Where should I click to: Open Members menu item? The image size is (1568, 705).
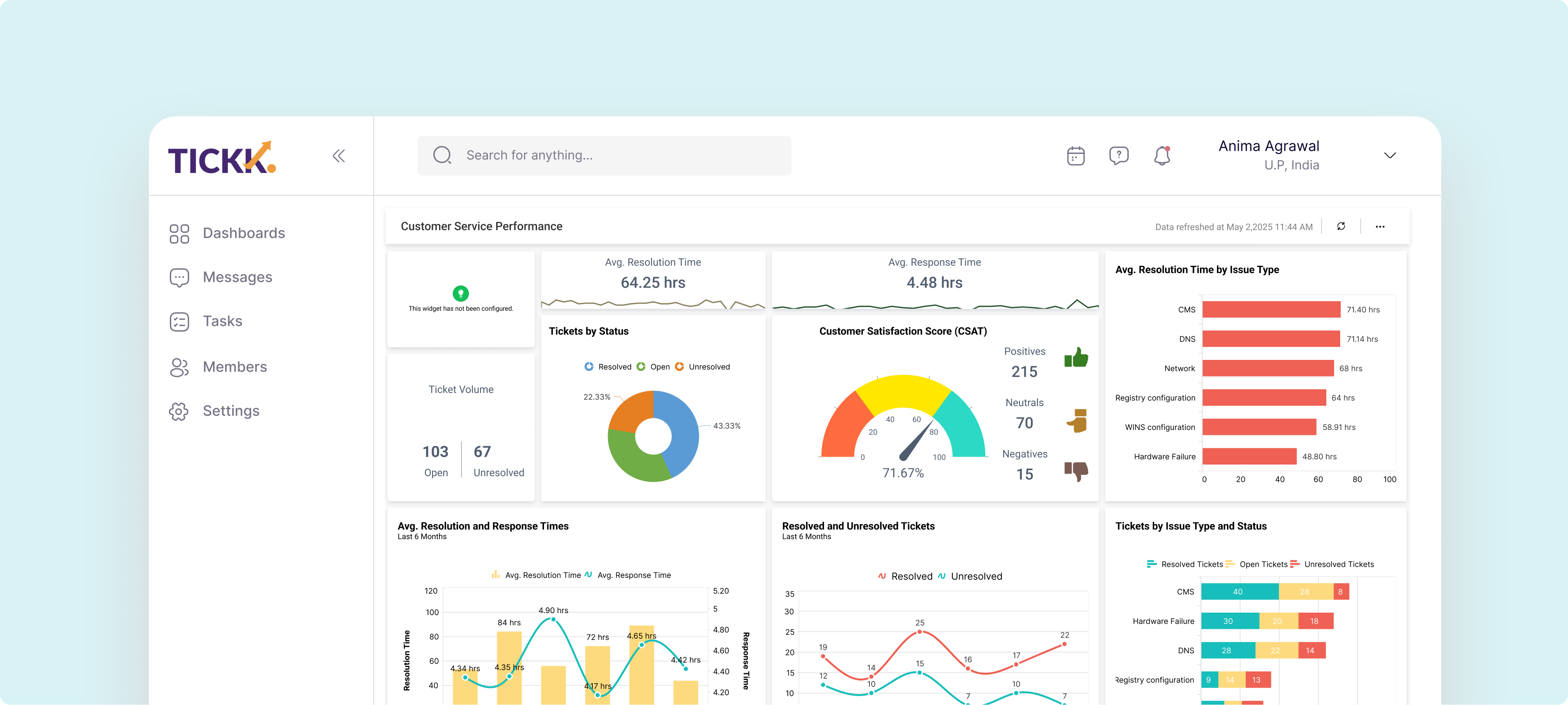tap(218, 367)
